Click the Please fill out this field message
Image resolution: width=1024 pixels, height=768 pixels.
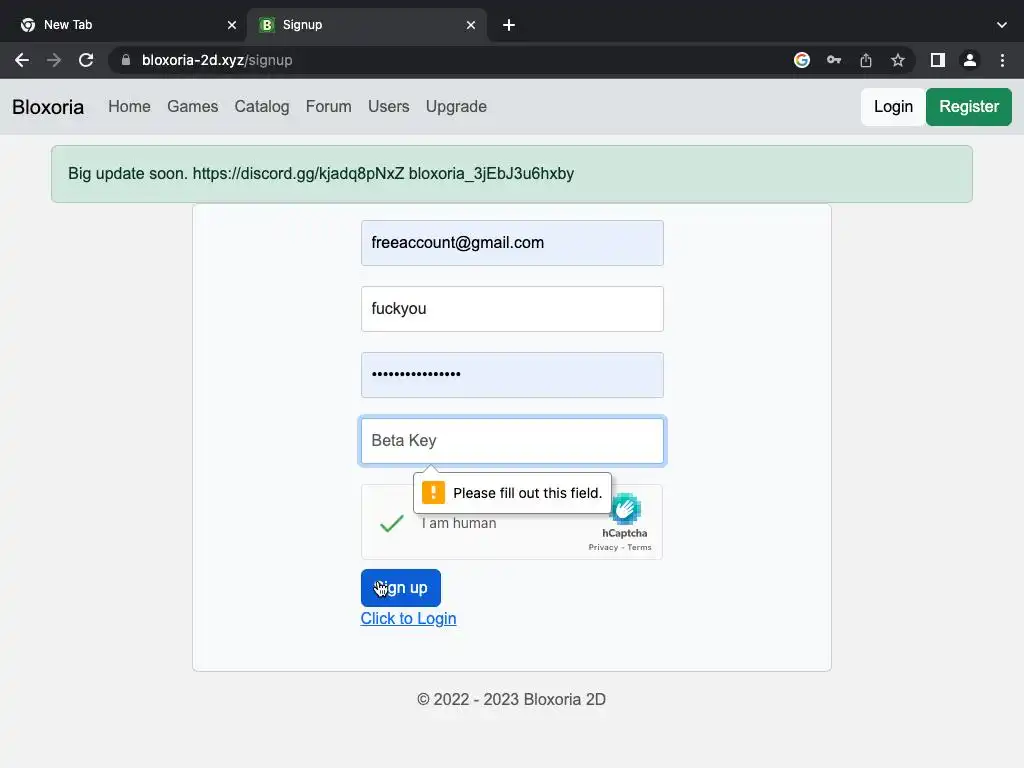(x=528, y=493)
